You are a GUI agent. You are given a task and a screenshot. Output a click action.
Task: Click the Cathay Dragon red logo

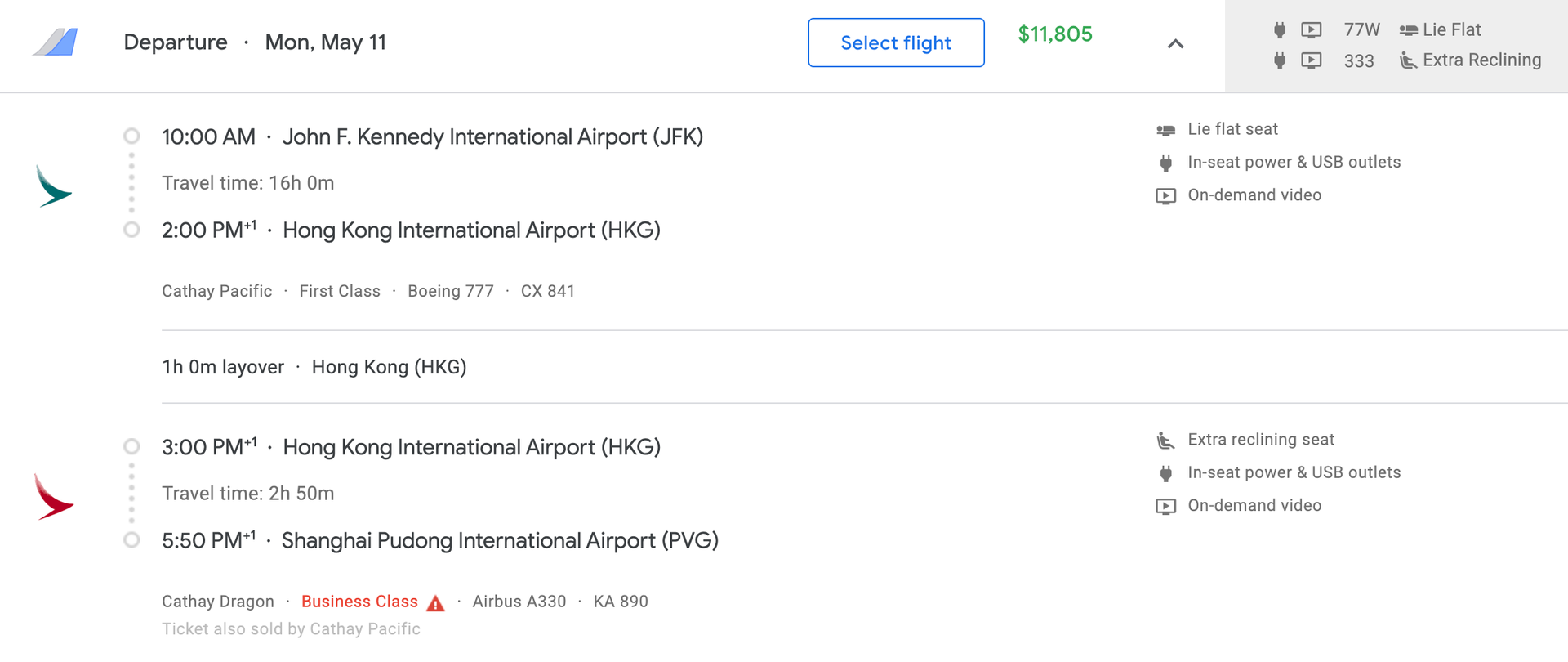pos(54,497)
